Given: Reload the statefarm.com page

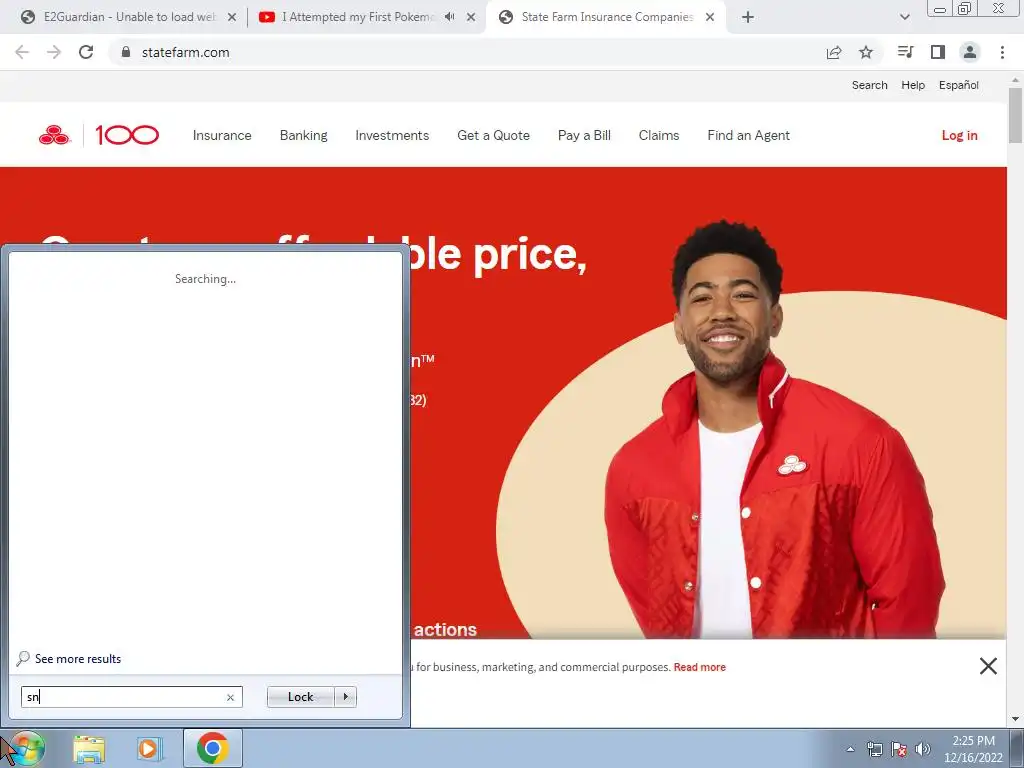Looking at the screenshot, I should [86, 52].
